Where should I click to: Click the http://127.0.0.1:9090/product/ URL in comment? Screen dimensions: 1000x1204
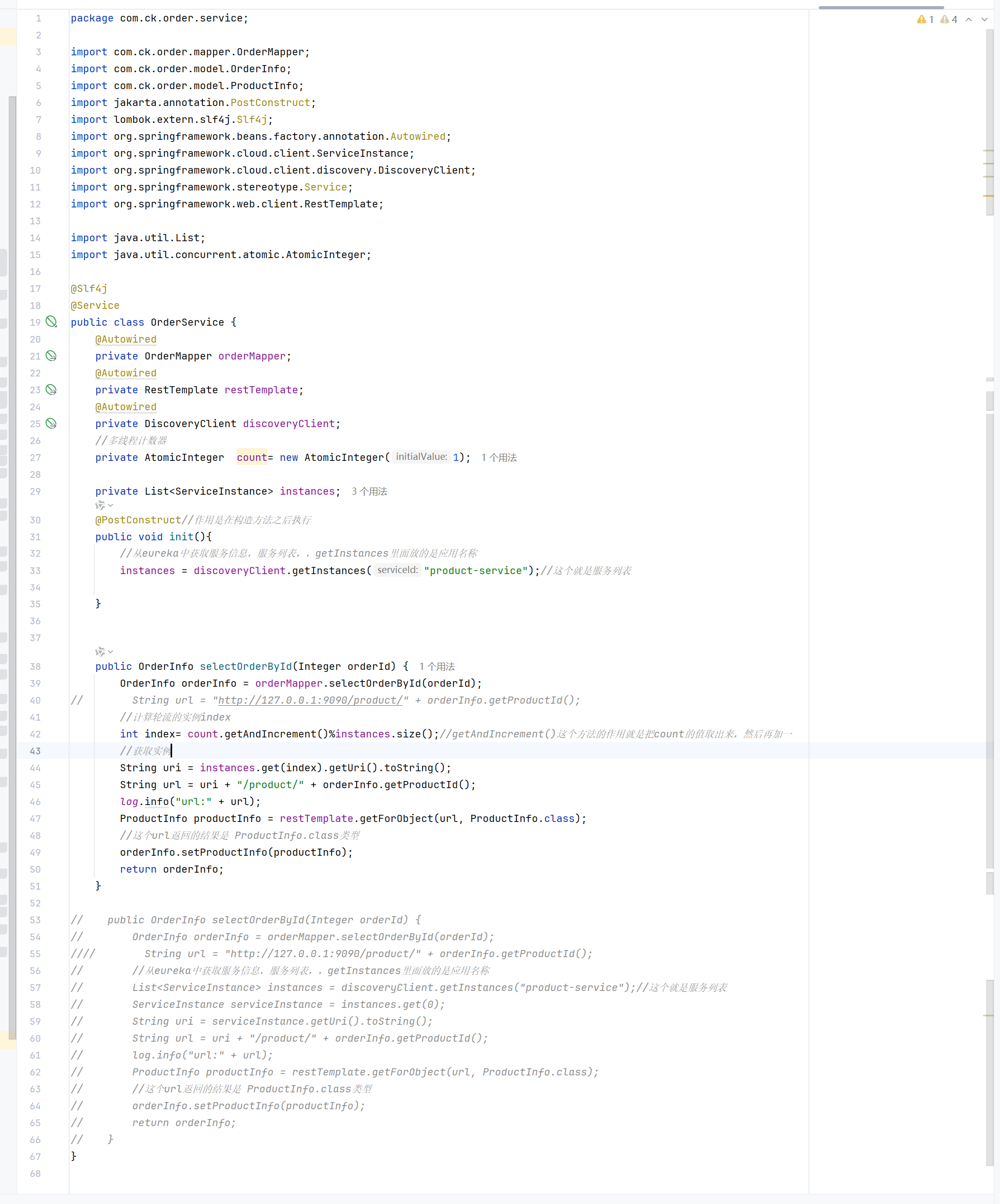click(310, 700)
